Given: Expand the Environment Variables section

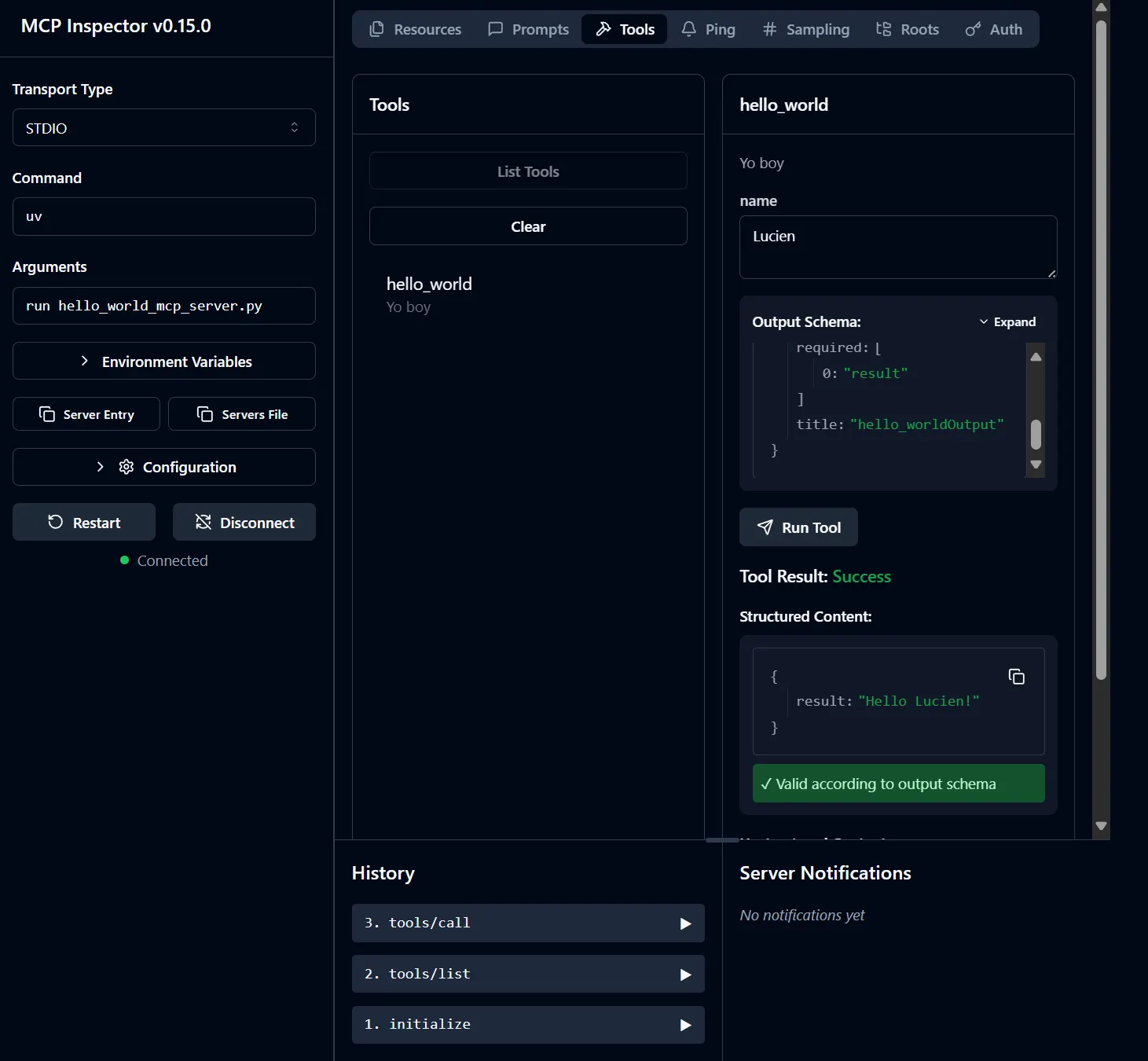Looking at the screenshot, I should point(164,362).
